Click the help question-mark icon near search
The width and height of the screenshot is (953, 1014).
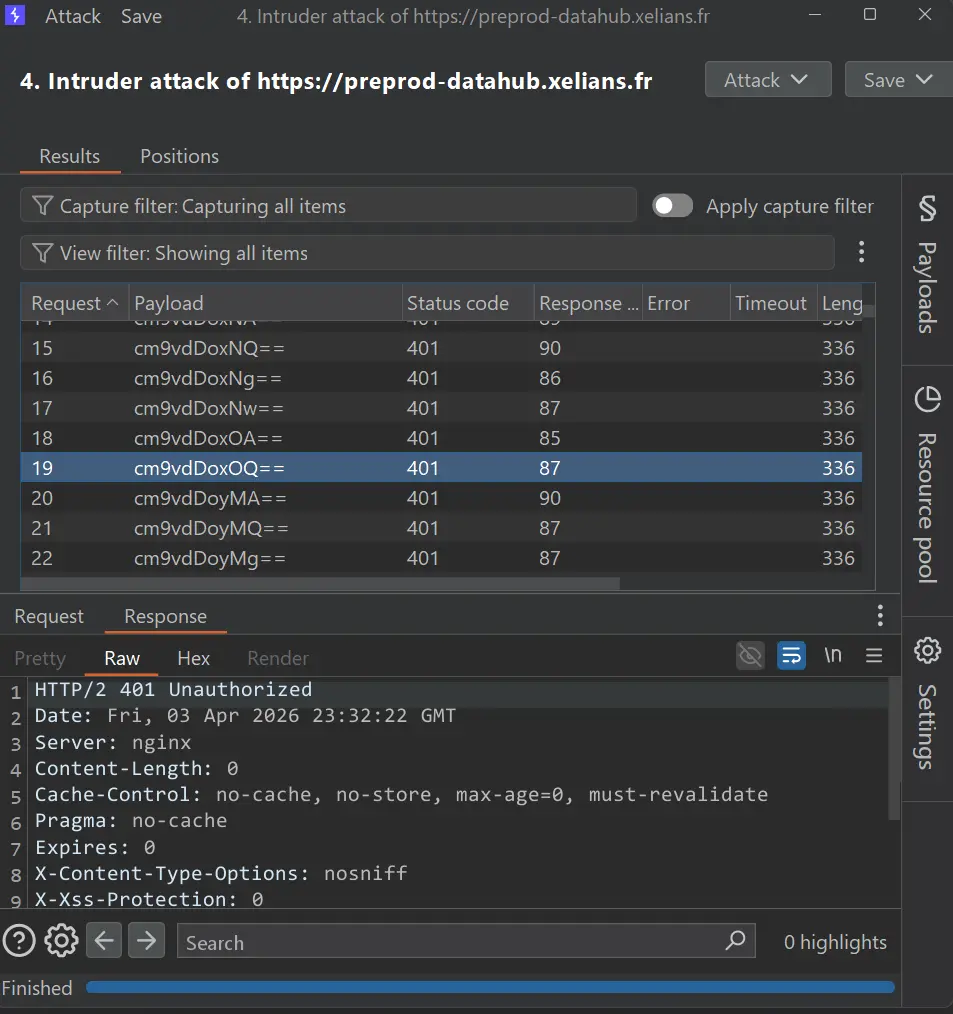tap(18, 940)
